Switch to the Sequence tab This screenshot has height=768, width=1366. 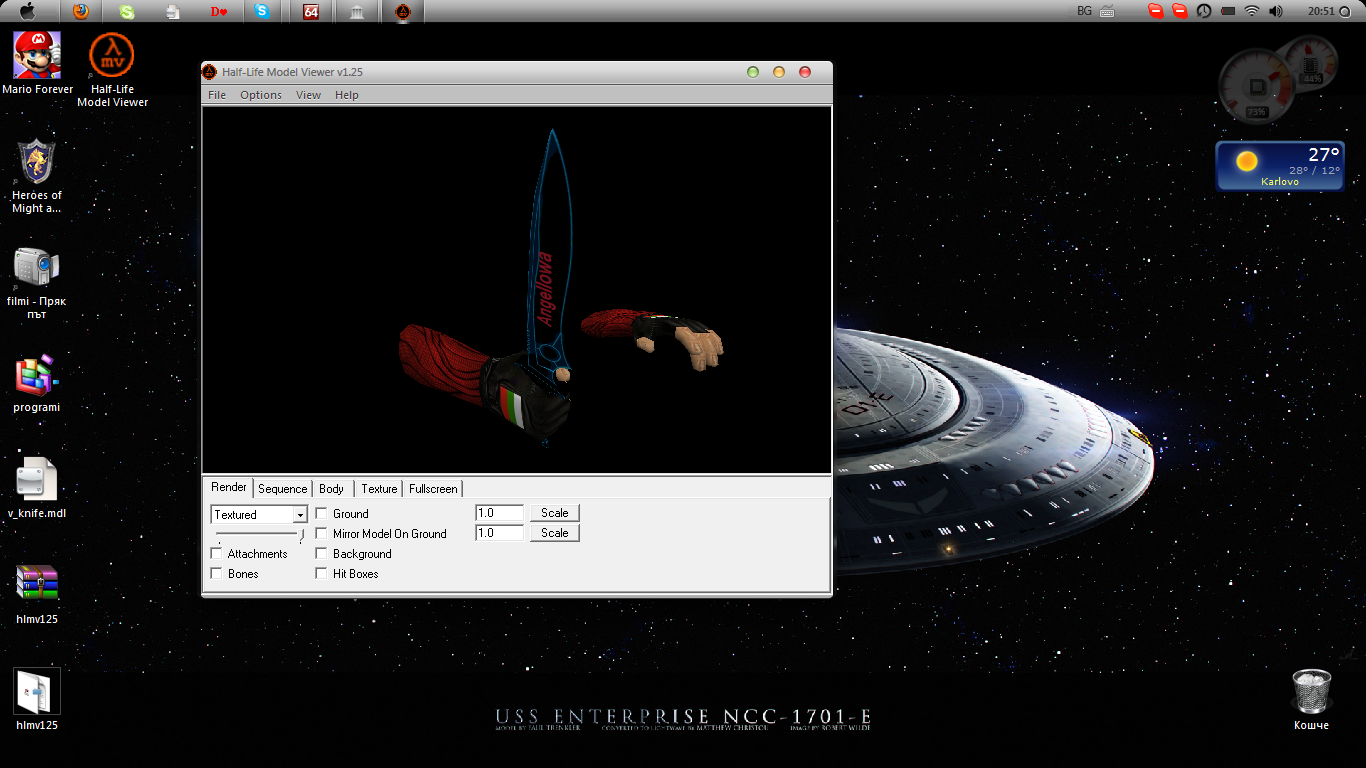283,489
